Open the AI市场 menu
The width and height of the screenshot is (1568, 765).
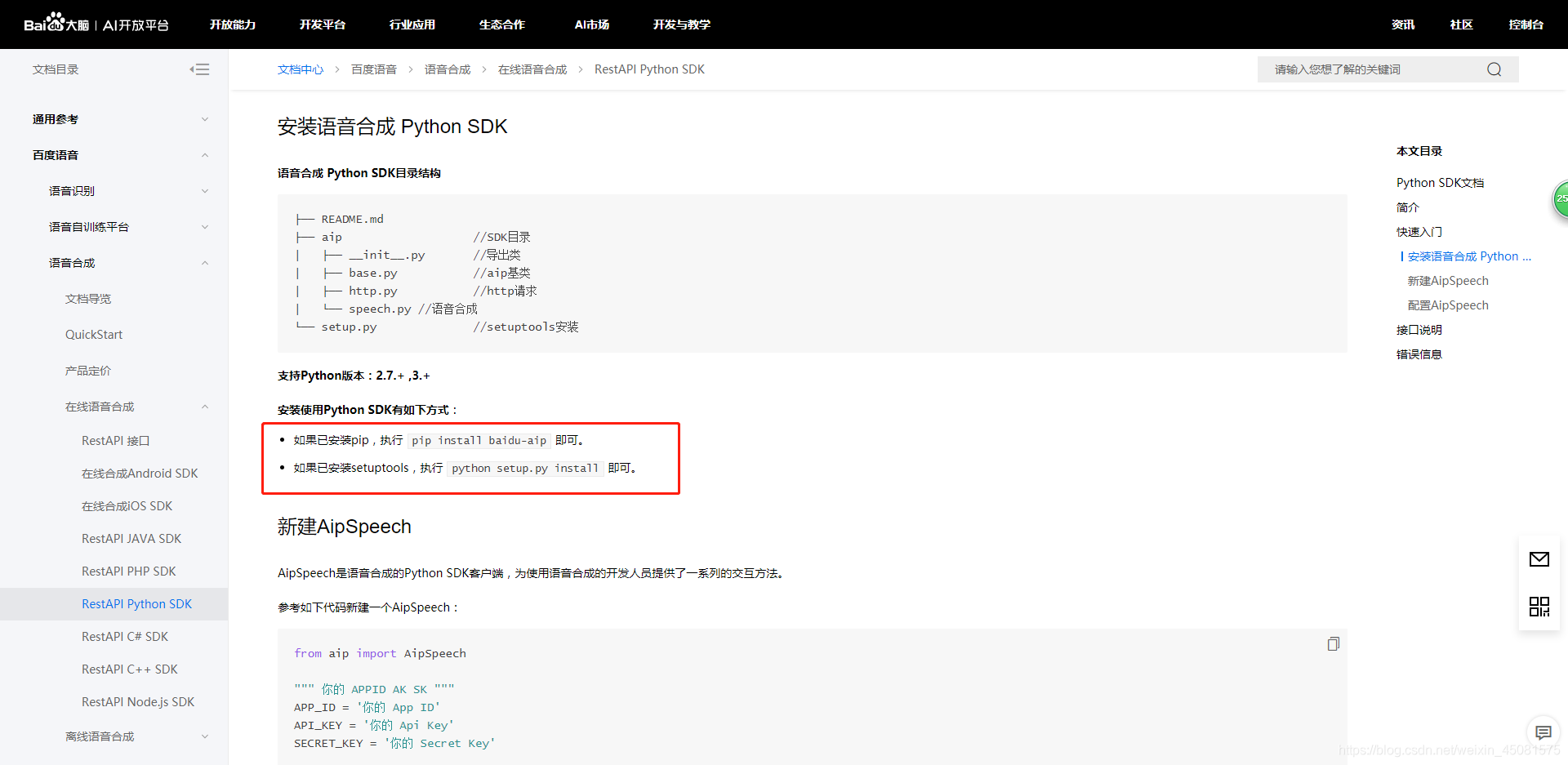tap(592, 24)
